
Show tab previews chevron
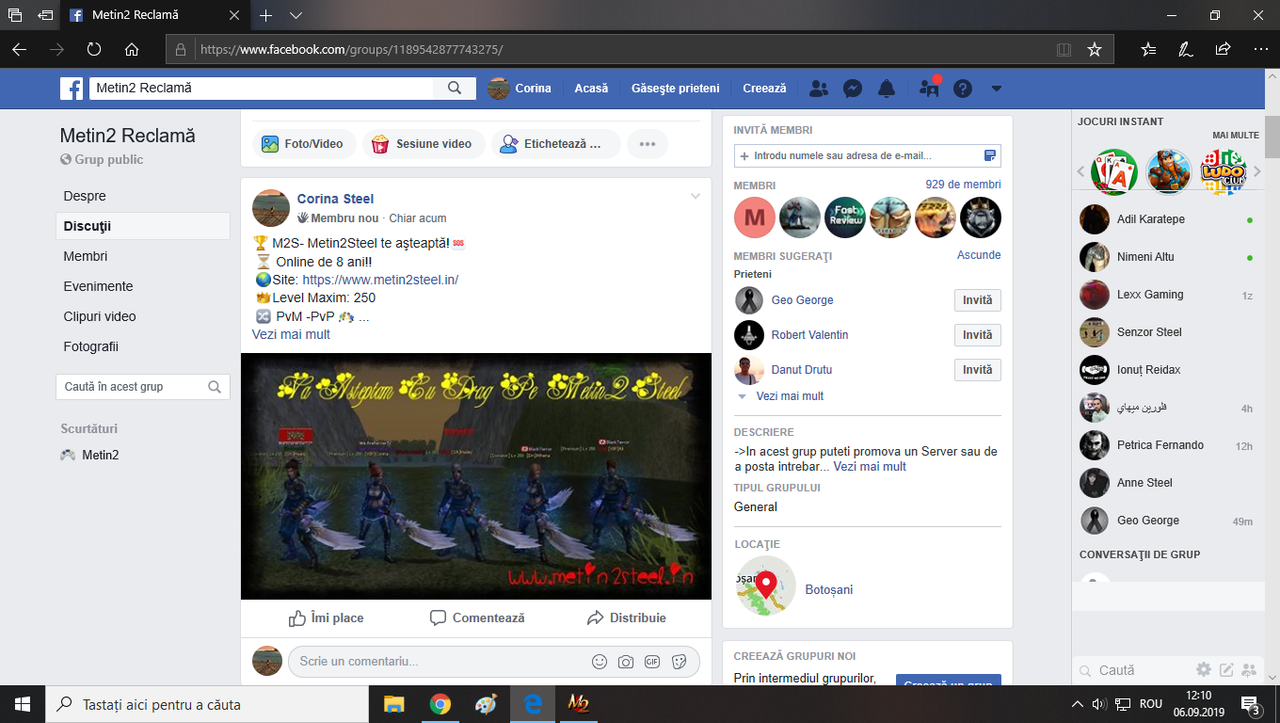(296, 15)
